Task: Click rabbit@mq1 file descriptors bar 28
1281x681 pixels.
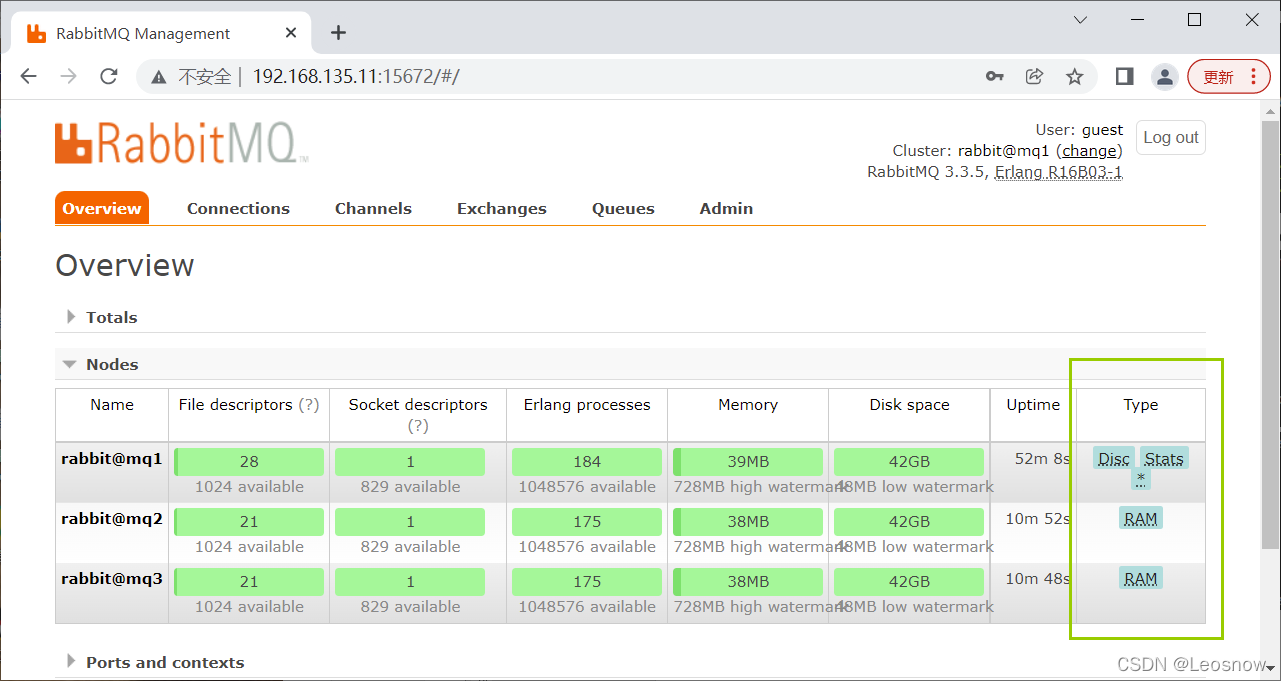Action: pyautogui.click(x=249, y=462)
